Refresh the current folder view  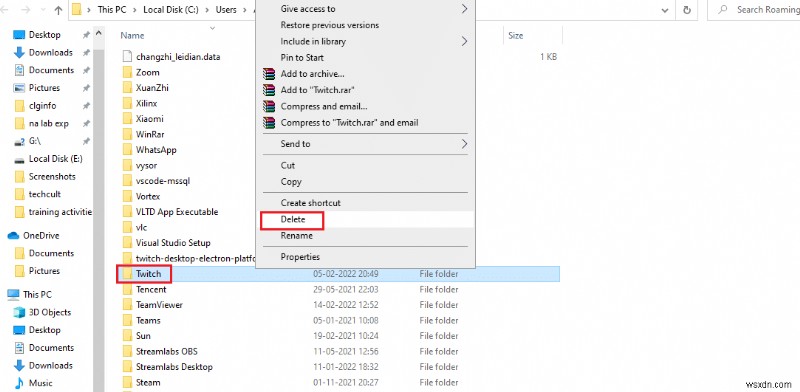point(687,10)
